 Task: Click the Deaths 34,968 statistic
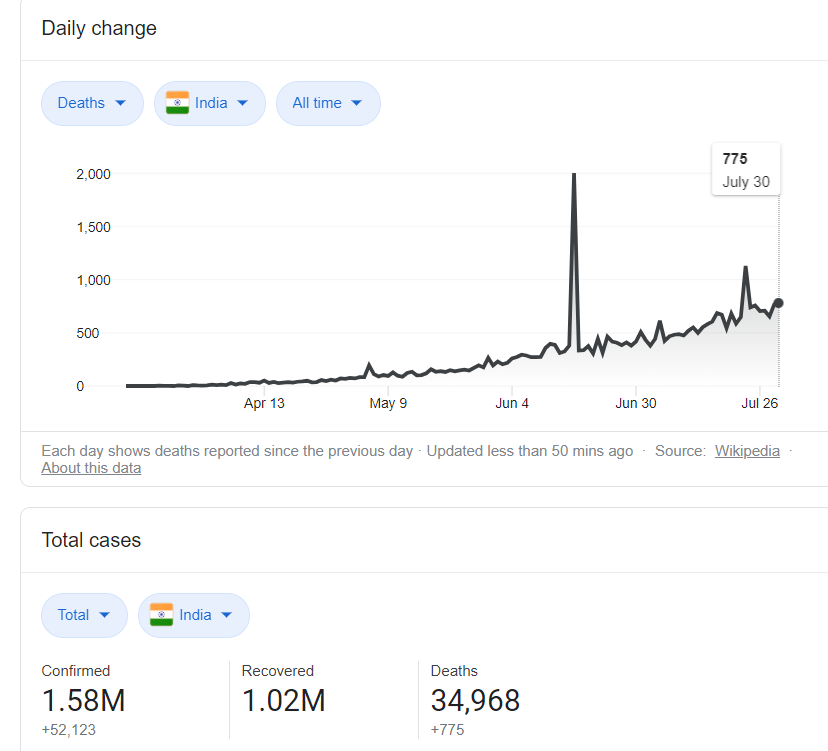[x=475, y=699]
